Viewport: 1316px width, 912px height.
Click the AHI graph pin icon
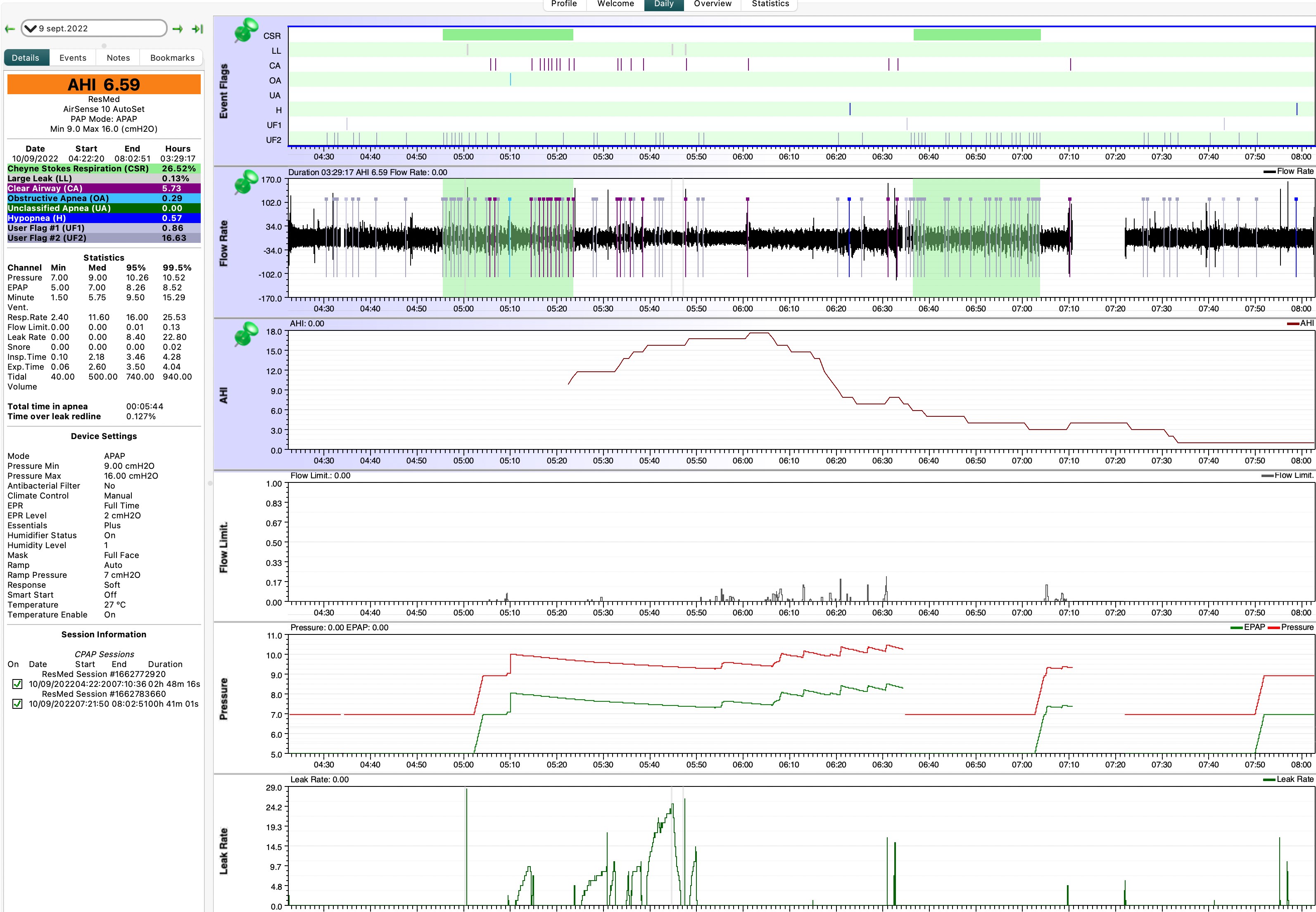[246, 334]
